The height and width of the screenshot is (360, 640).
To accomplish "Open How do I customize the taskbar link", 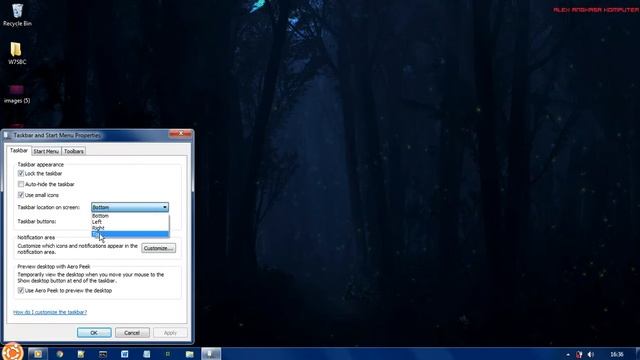I will pyautogui.click(x=50, y=312).
